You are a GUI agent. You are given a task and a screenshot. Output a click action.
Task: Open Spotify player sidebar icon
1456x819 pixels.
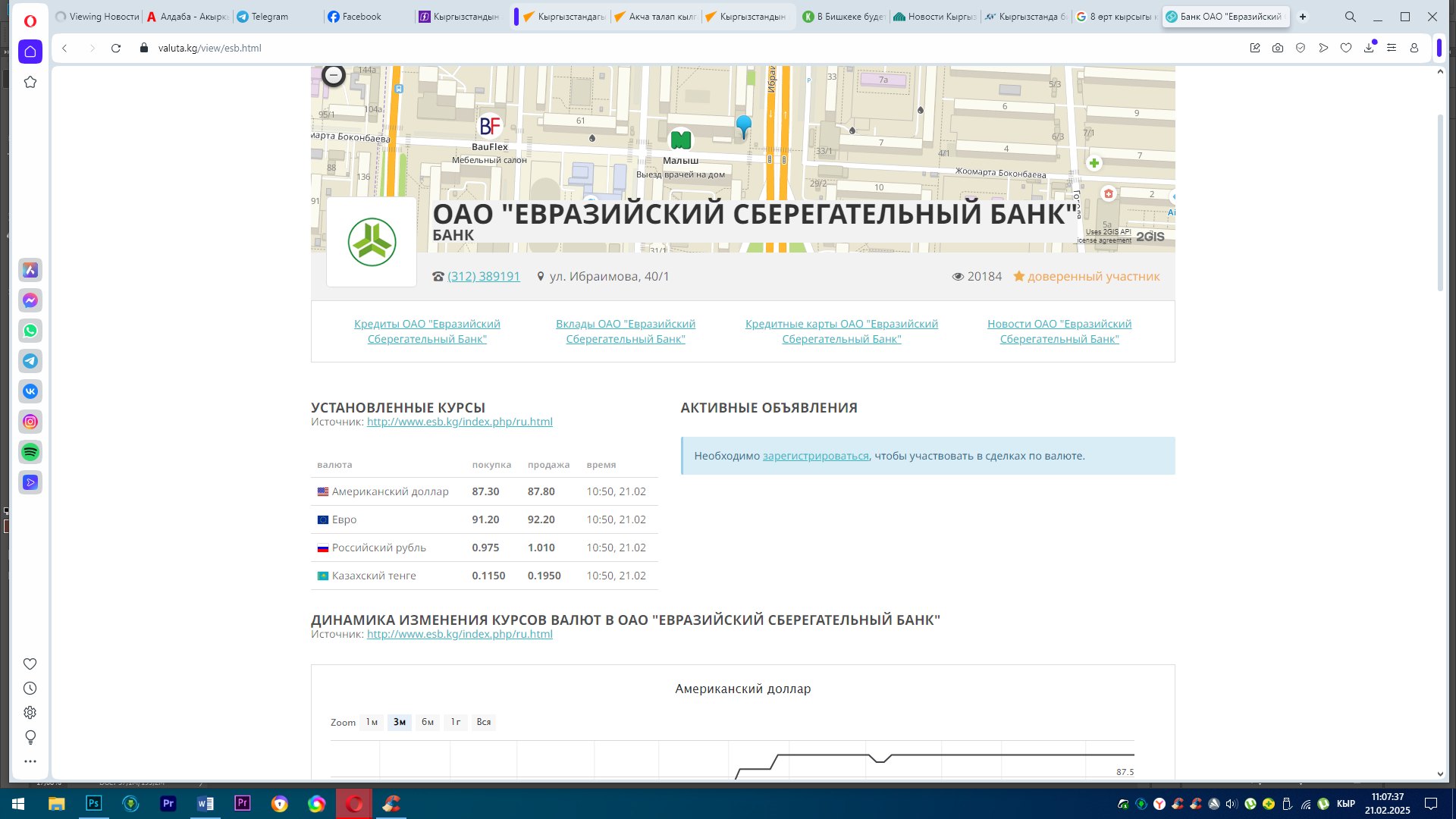coord(30,452)
